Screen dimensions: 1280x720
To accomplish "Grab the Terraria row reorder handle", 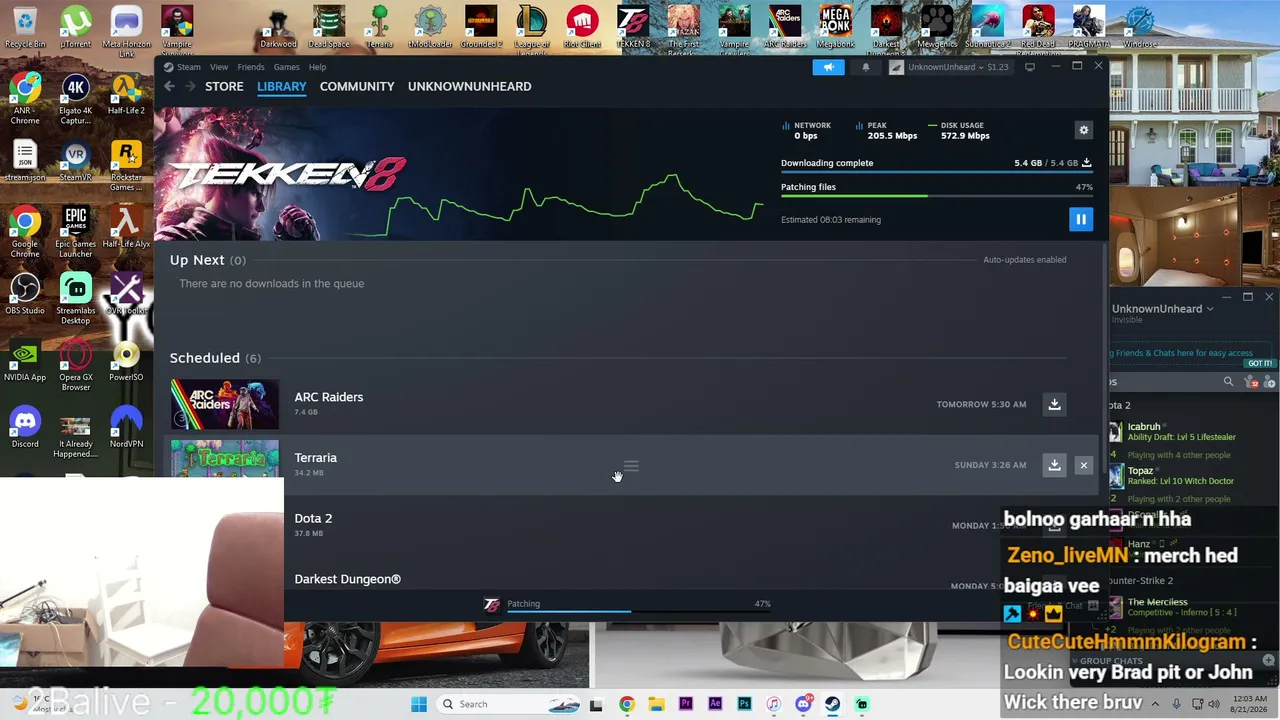I will (631, 466).
